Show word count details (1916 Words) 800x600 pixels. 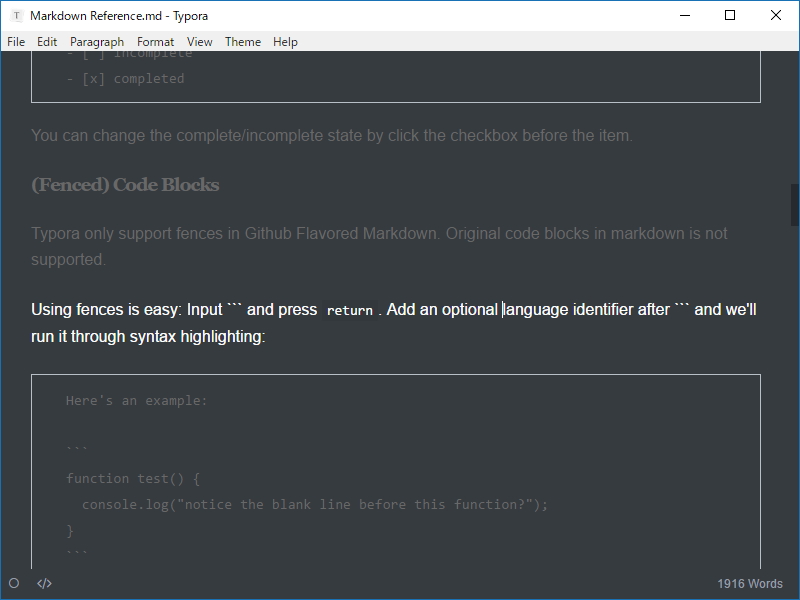click(x=749, y=583)
